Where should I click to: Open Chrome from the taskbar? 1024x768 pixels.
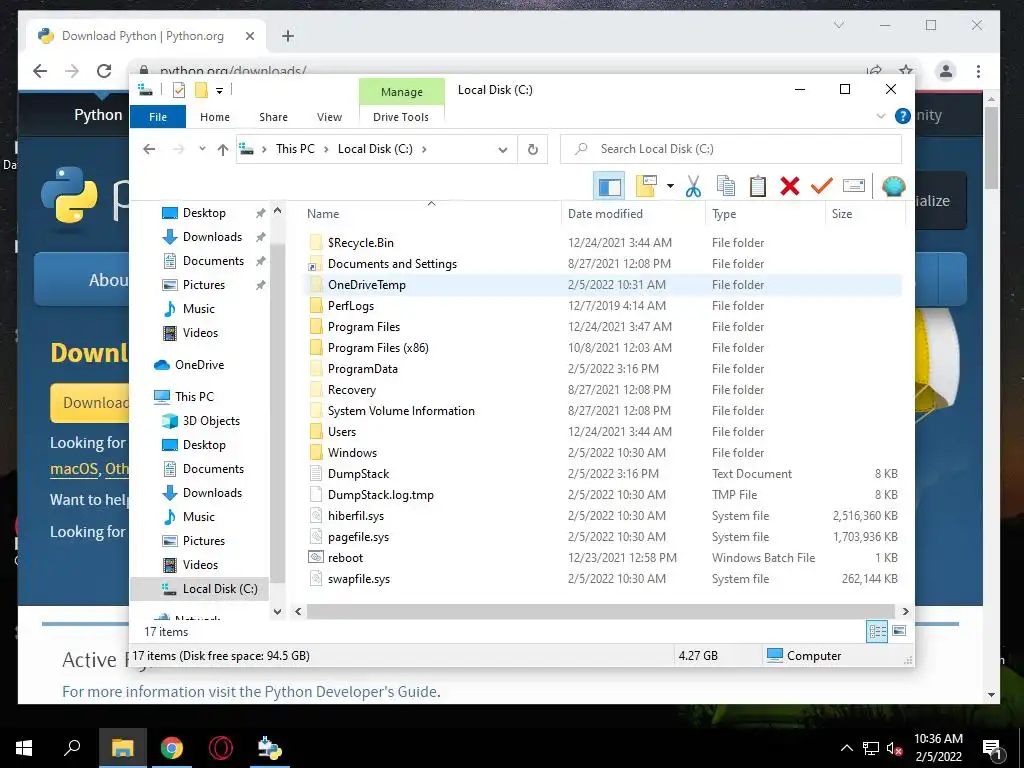pyautogui.click(x=172, y=748)
